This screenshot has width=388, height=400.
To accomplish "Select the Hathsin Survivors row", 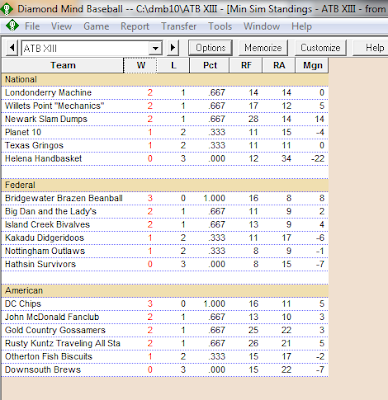I will 165,264.
